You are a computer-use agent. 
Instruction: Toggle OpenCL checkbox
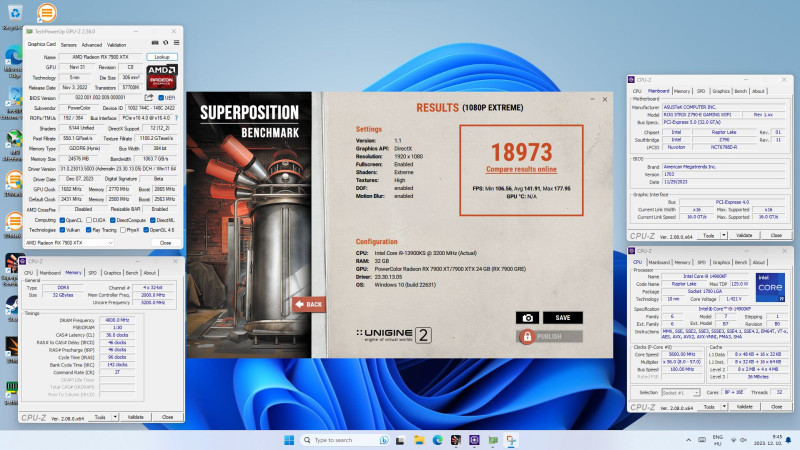[62, 220]
